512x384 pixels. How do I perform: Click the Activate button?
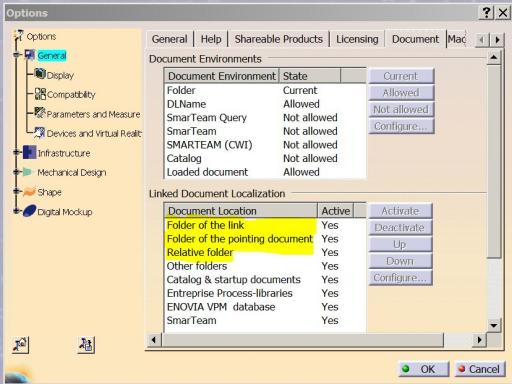point(400,211)
